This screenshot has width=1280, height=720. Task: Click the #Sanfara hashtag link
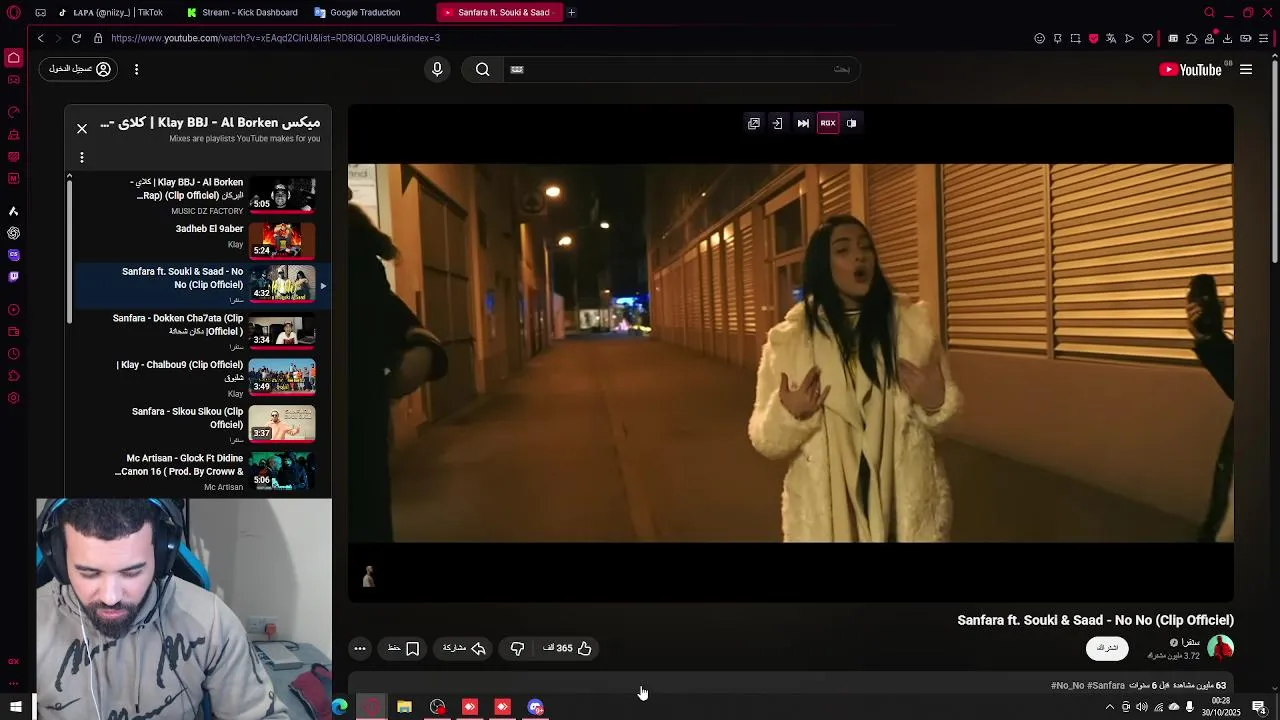1106,685
